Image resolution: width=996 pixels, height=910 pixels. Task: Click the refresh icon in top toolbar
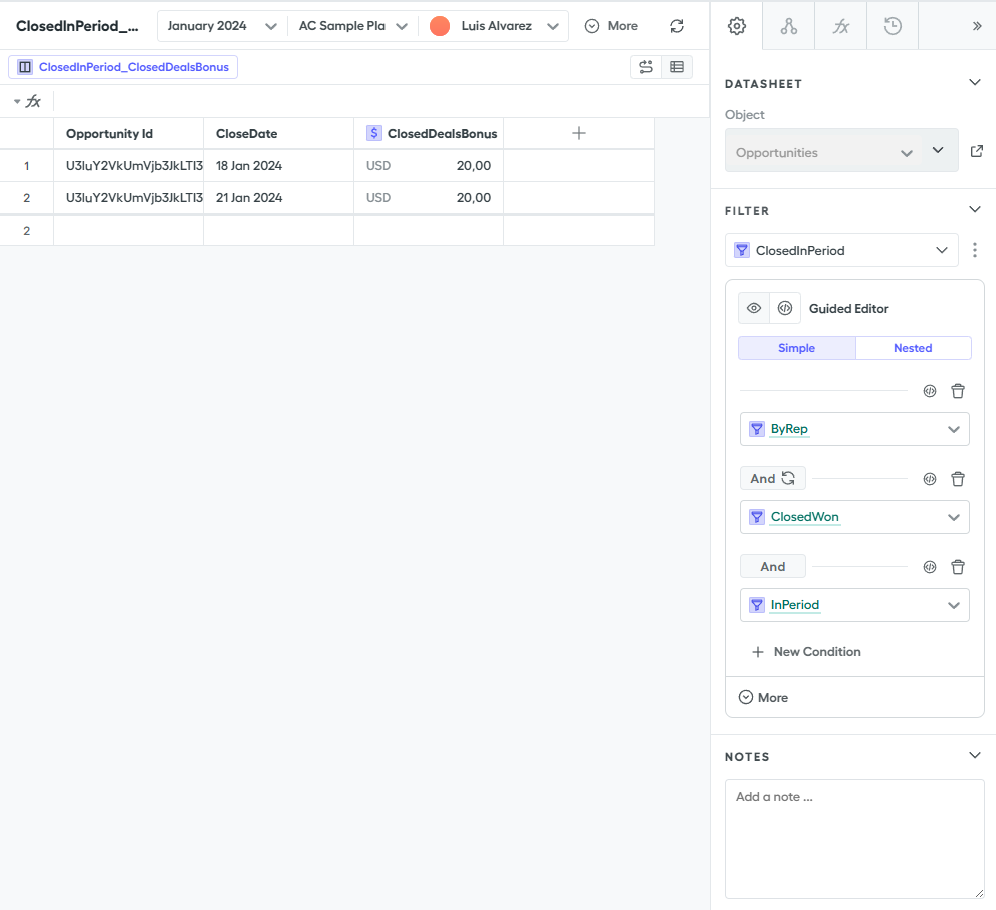pyautogui.click(x=677, y=26)
